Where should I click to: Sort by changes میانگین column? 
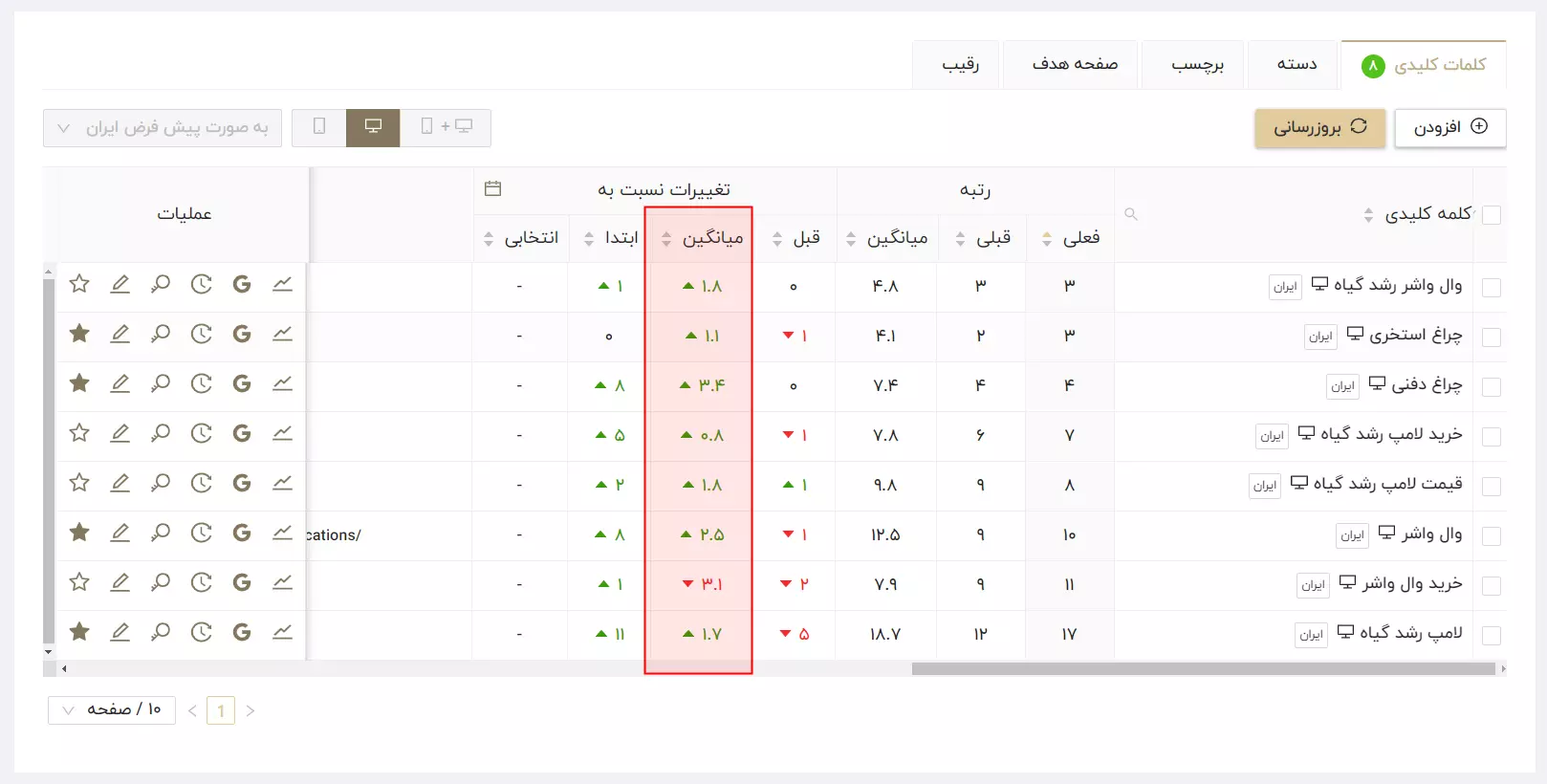(x=666, y=238)
